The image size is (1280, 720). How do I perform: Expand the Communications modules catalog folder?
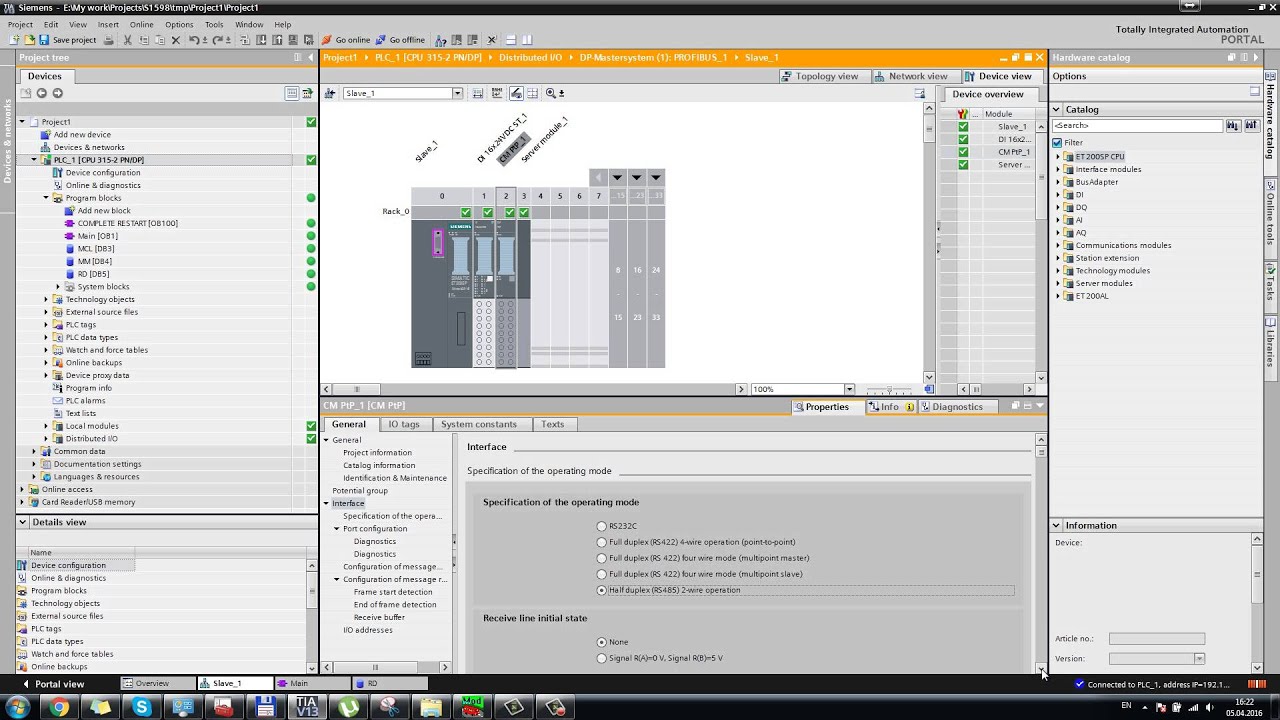click(x=1058, y=245)
